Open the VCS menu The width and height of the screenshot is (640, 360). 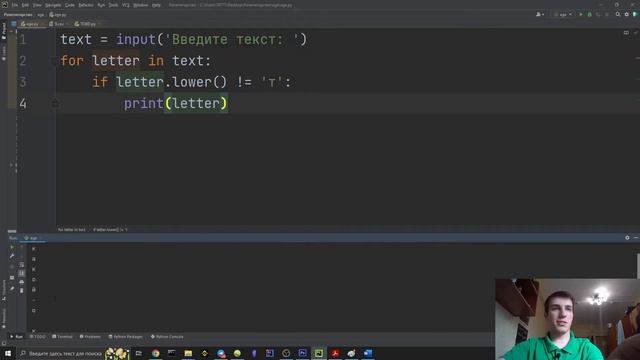tap(126, 5)
